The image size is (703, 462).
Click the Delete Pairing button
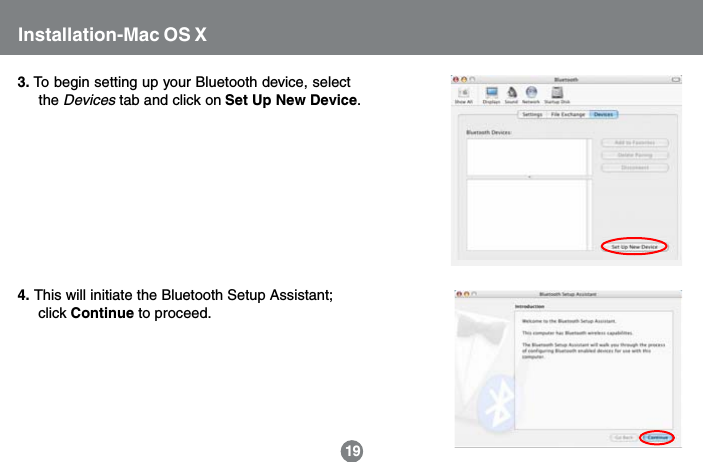[635, 155]
